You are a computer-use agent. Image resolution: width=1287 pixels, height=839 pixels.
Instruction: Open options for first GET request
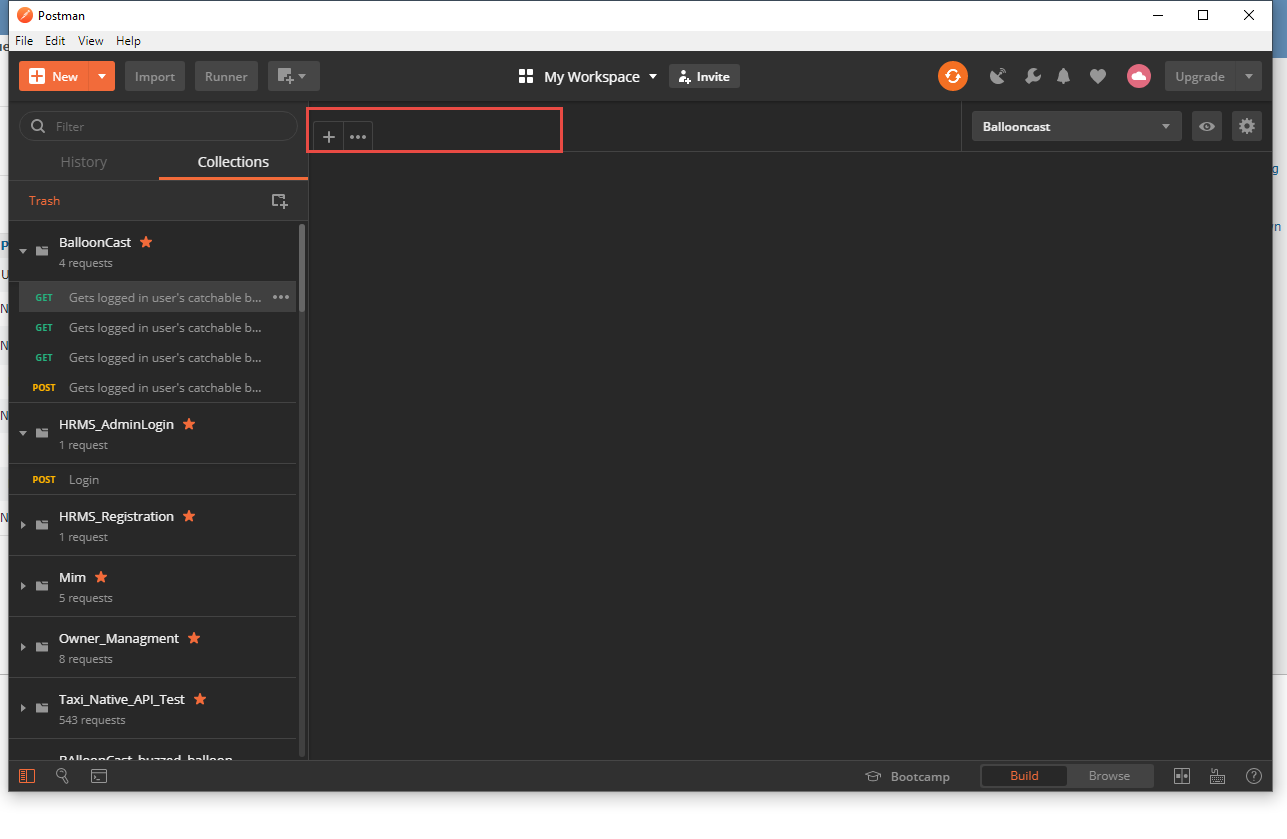pyautogui.click(x=281, y=297)
